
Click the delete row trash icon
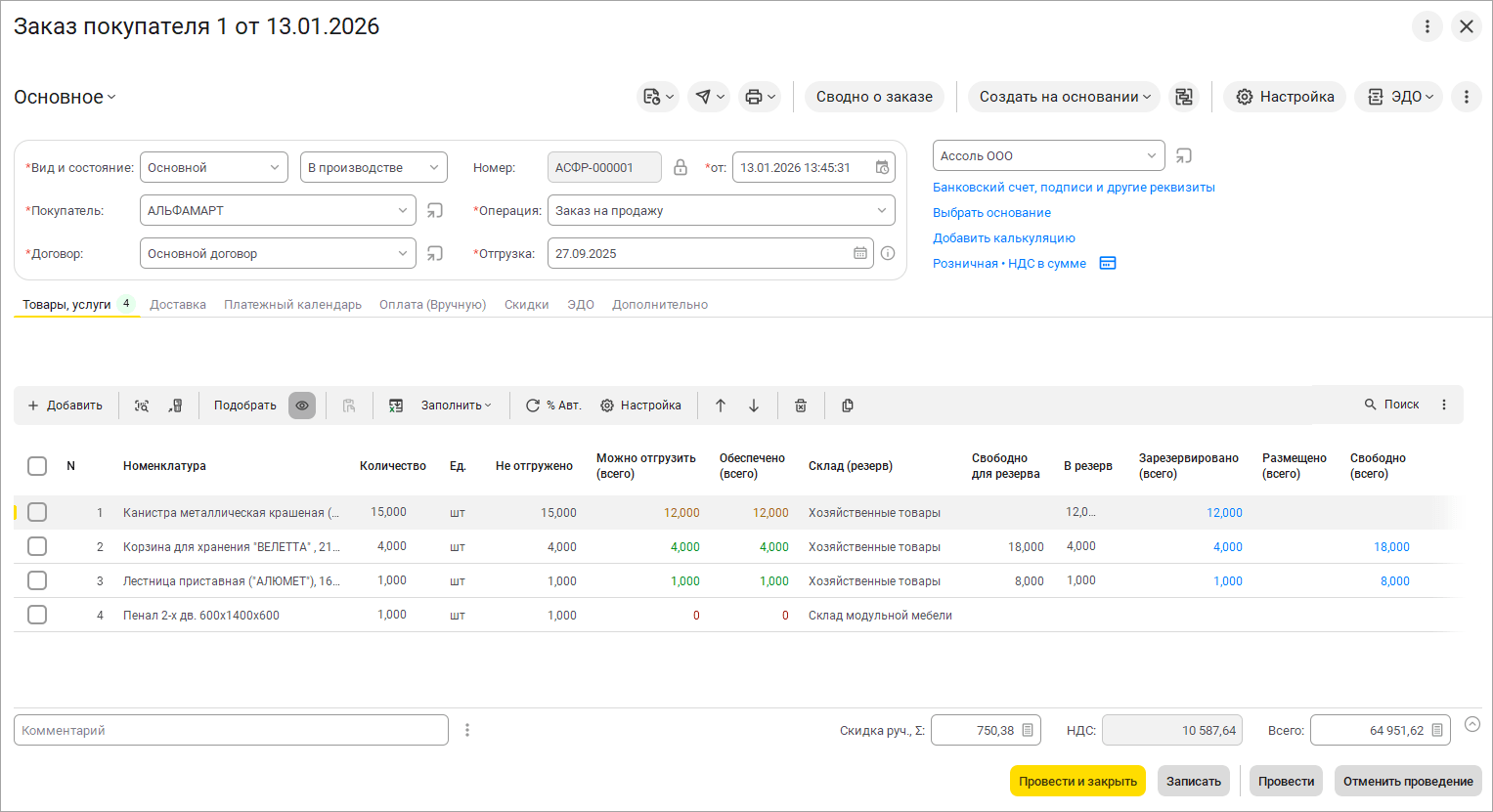point(801,406)
